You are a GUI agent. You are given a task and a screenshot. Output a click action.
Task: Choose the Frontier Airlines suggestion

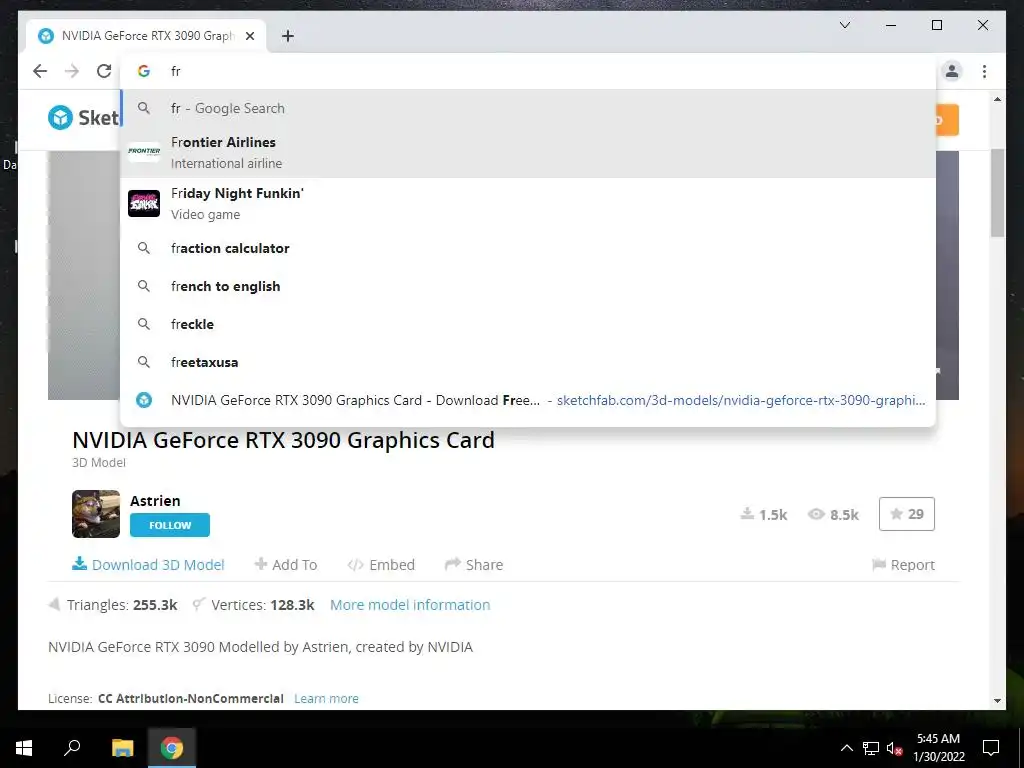(528, 152)
